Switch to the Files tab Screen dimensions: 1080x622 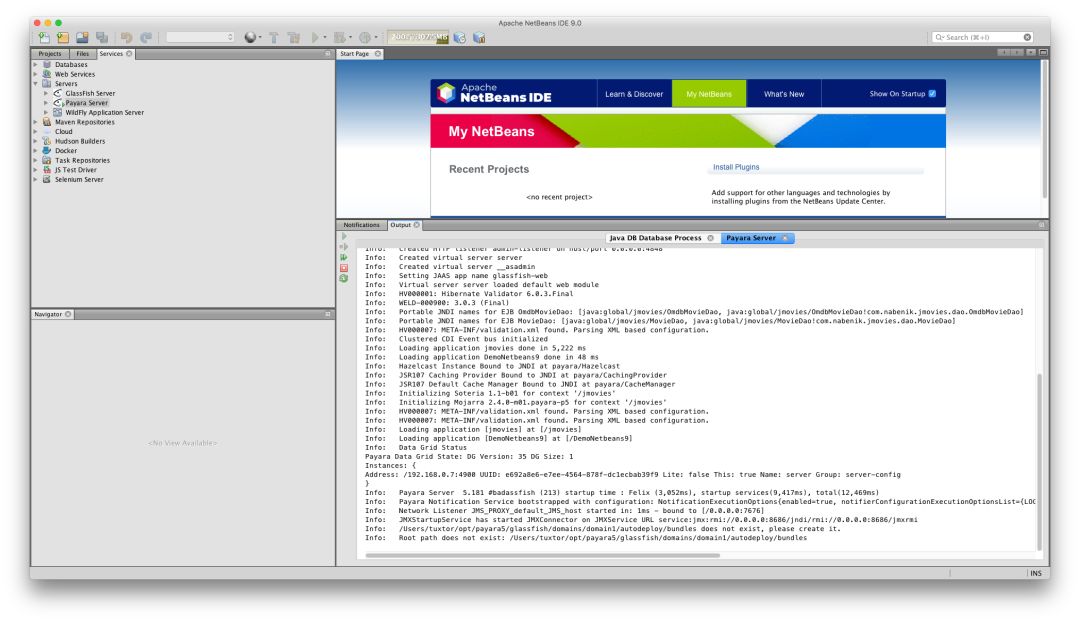coord(83,54)
